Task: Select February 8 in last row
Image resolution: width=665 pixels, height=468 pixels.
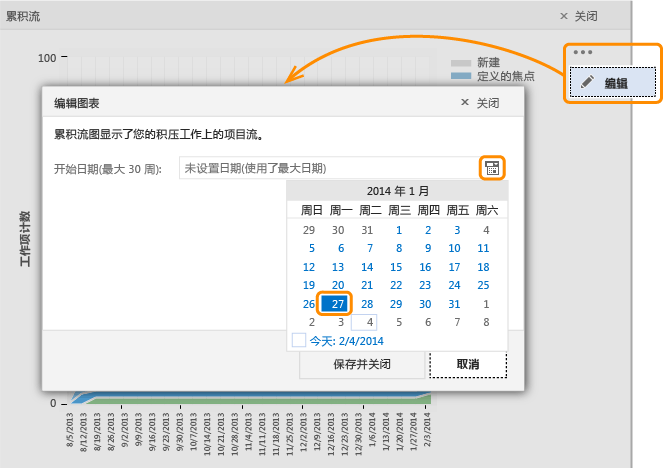Action: (x=486, y=322)
